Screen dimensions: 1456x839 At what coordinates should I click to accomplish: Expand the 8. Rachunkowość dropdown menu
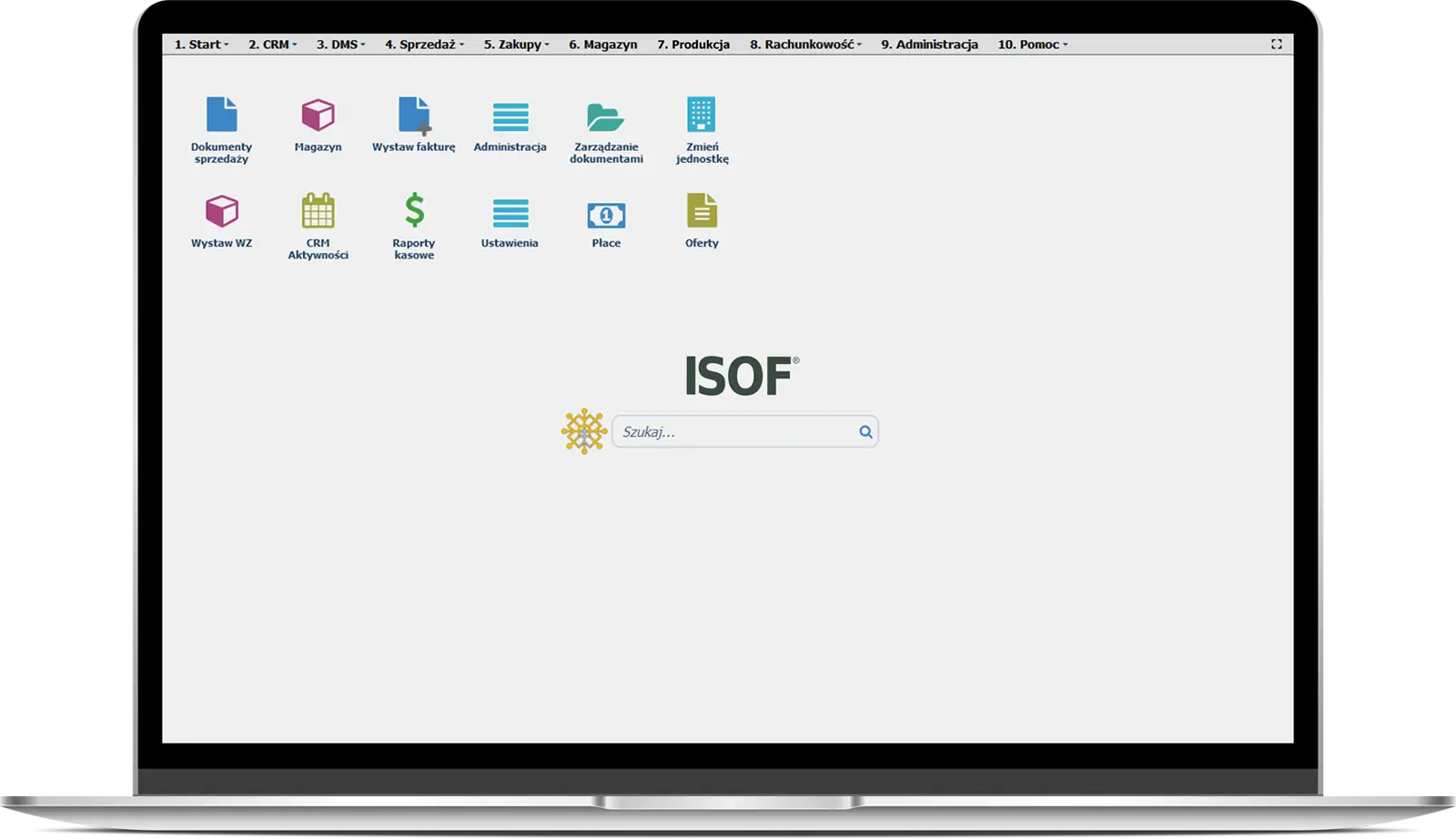pos(805,45)
